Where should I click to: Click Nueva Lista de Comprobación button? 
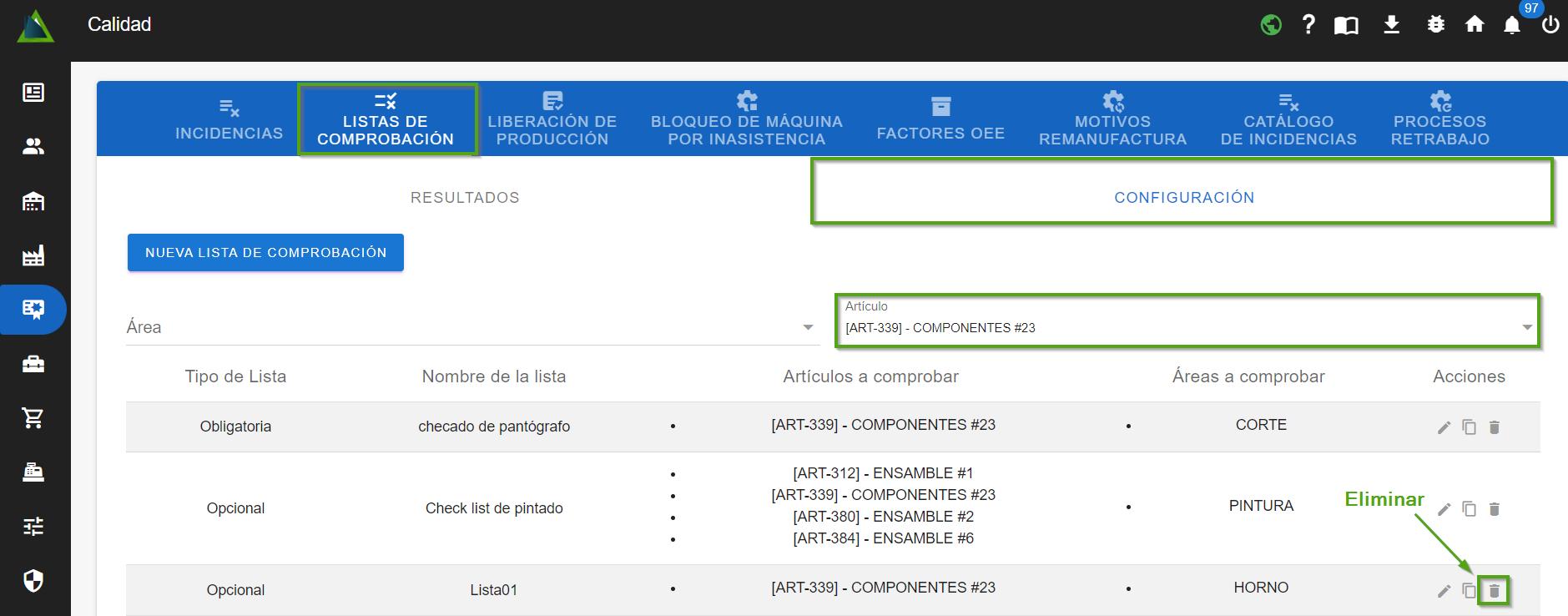click(265, 253)
